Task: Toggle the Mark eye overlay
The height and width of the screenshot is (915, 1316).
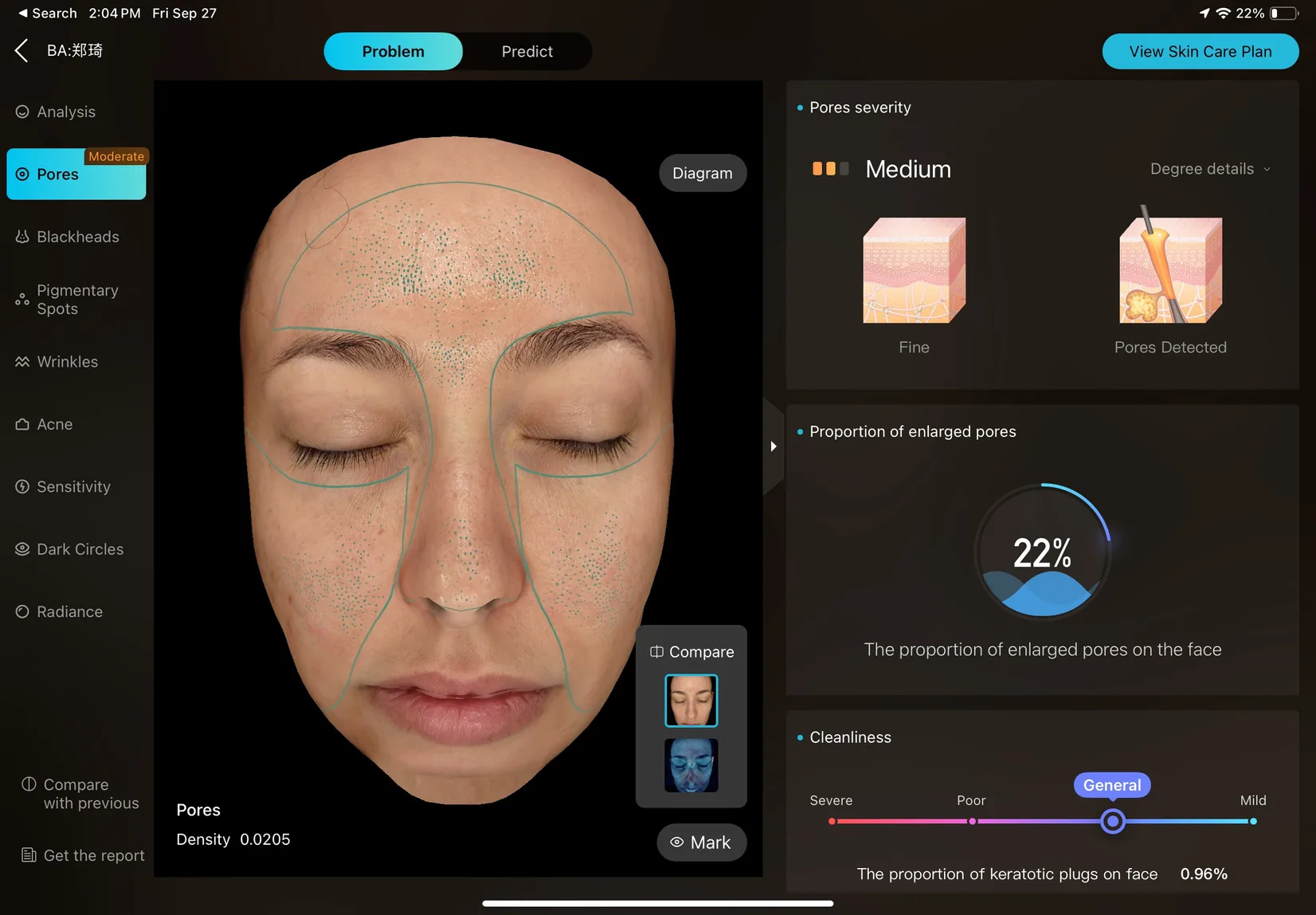Action: 701,842
